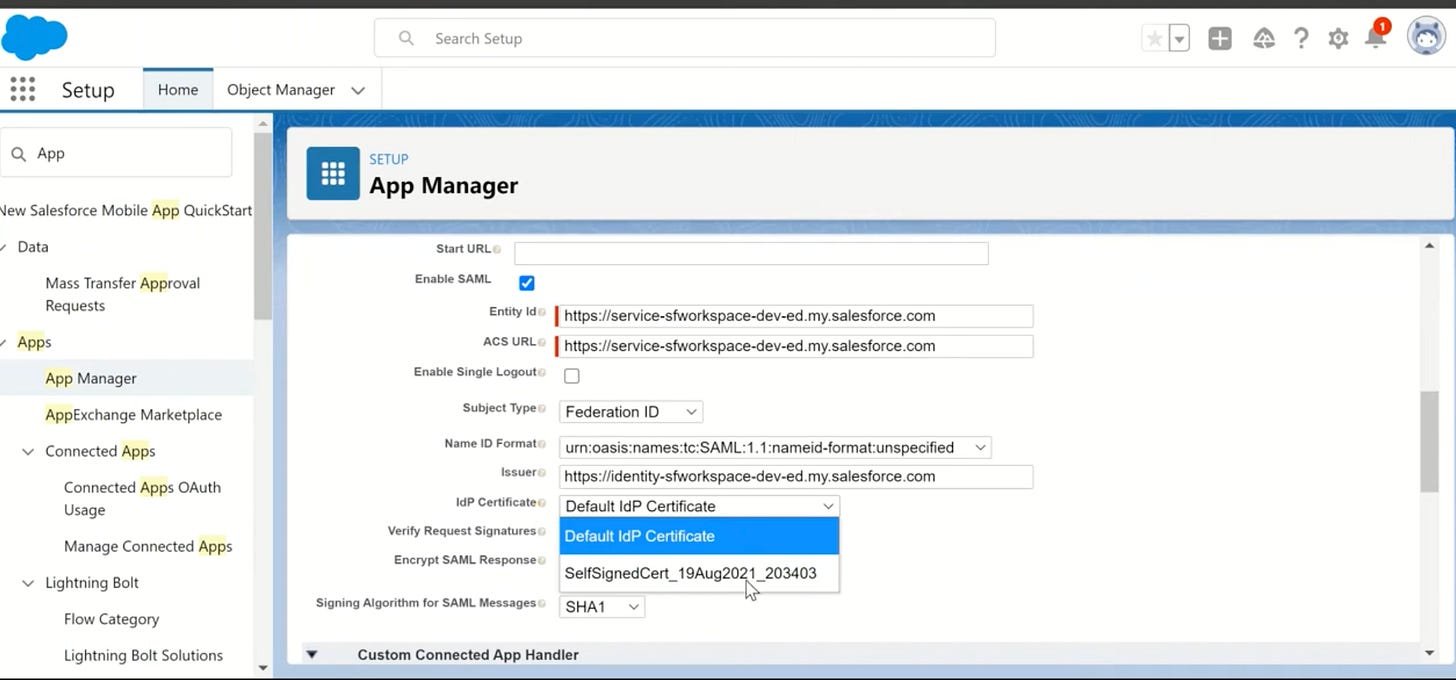Screen dimensions: 1456x680
Task: Collapse the Connected Apps tree node
Action: [x=28, y=452]
